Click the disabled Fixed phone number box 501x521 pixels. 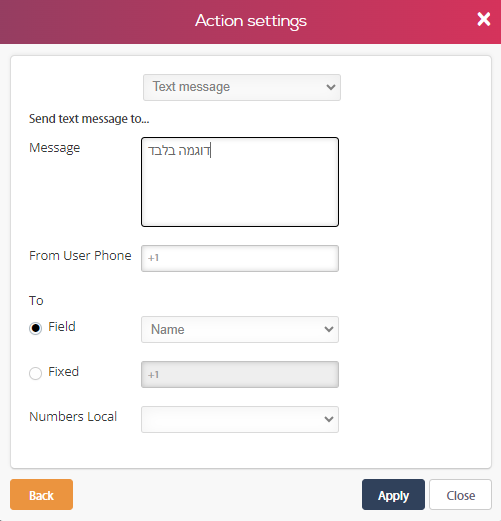pos(240,374)
